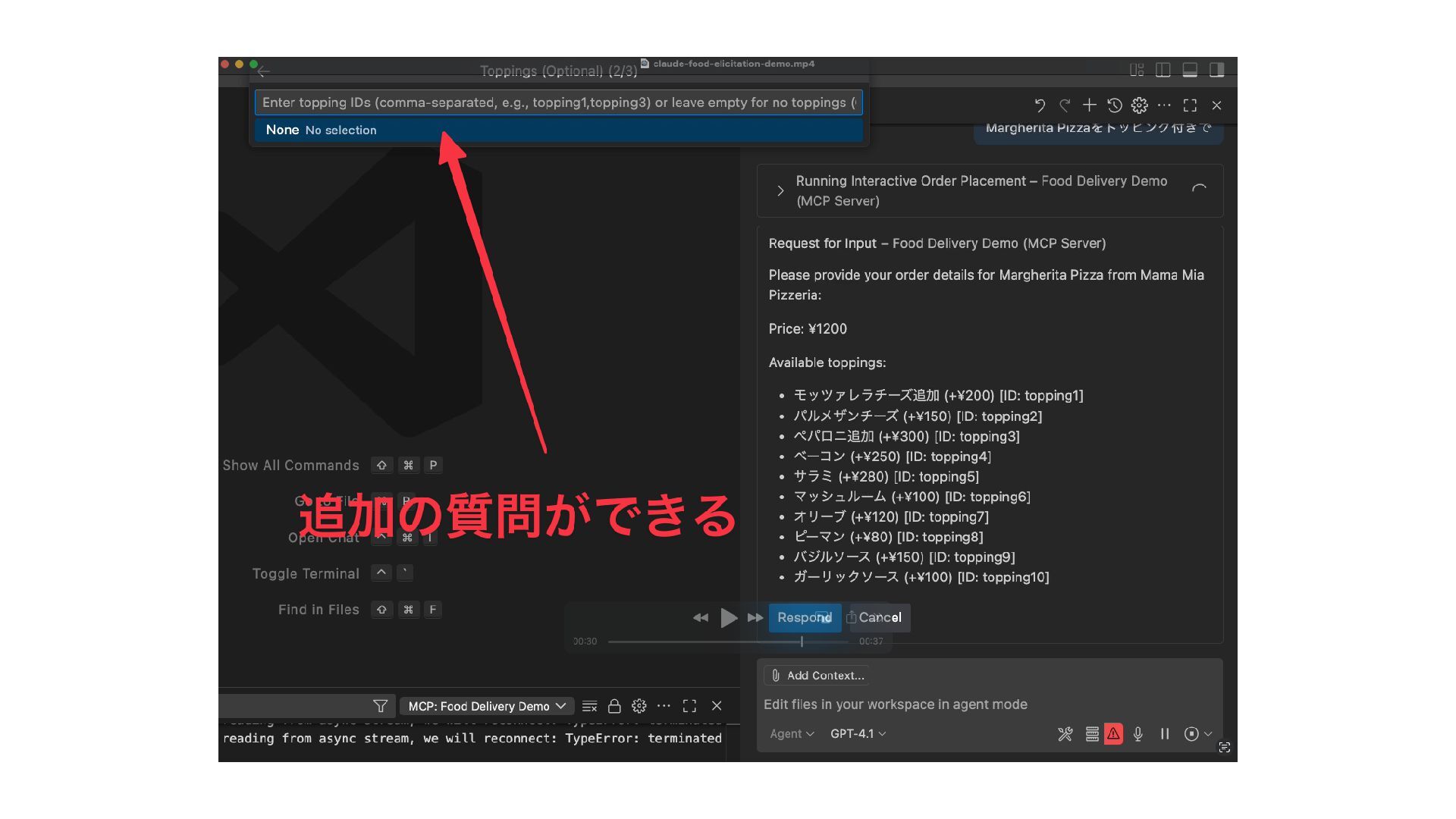Open output panel more actions ellipsis
Screen dimensions: 1456x819
point(664,706)
